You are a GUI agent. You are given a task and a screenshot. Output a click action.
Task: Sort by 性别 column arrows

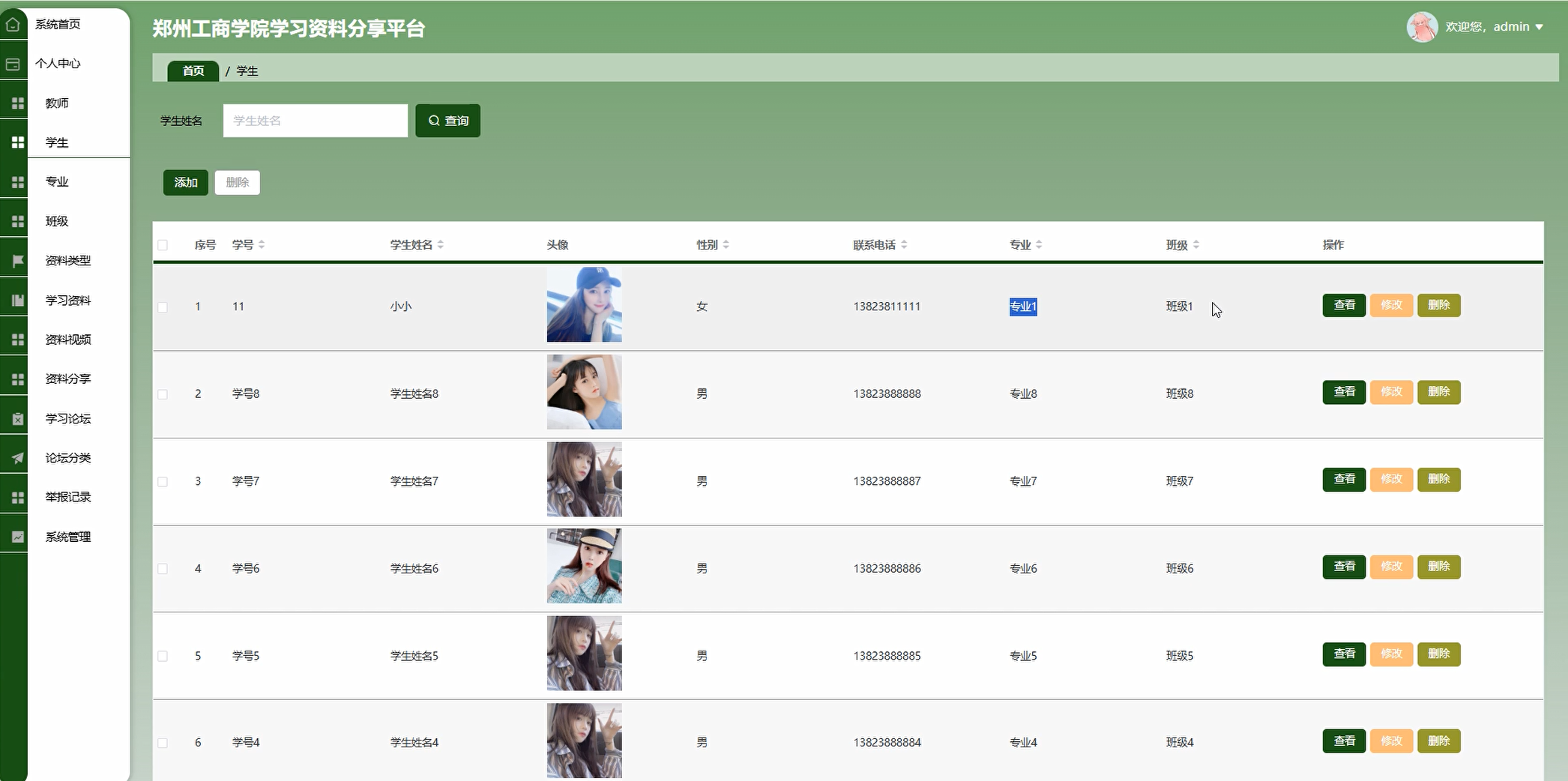pyautogui.click(x=726, y=245)
